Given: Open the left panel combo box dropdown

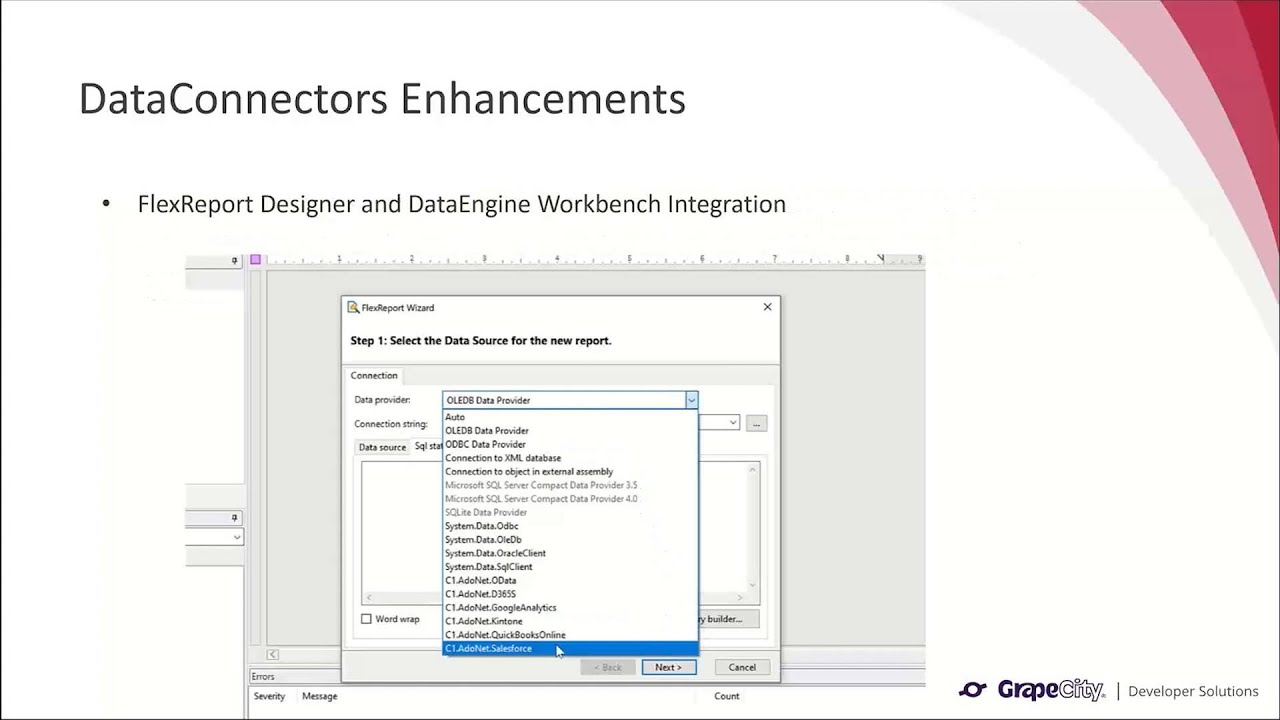Looking at the screenshot, I should coord(237,537).
